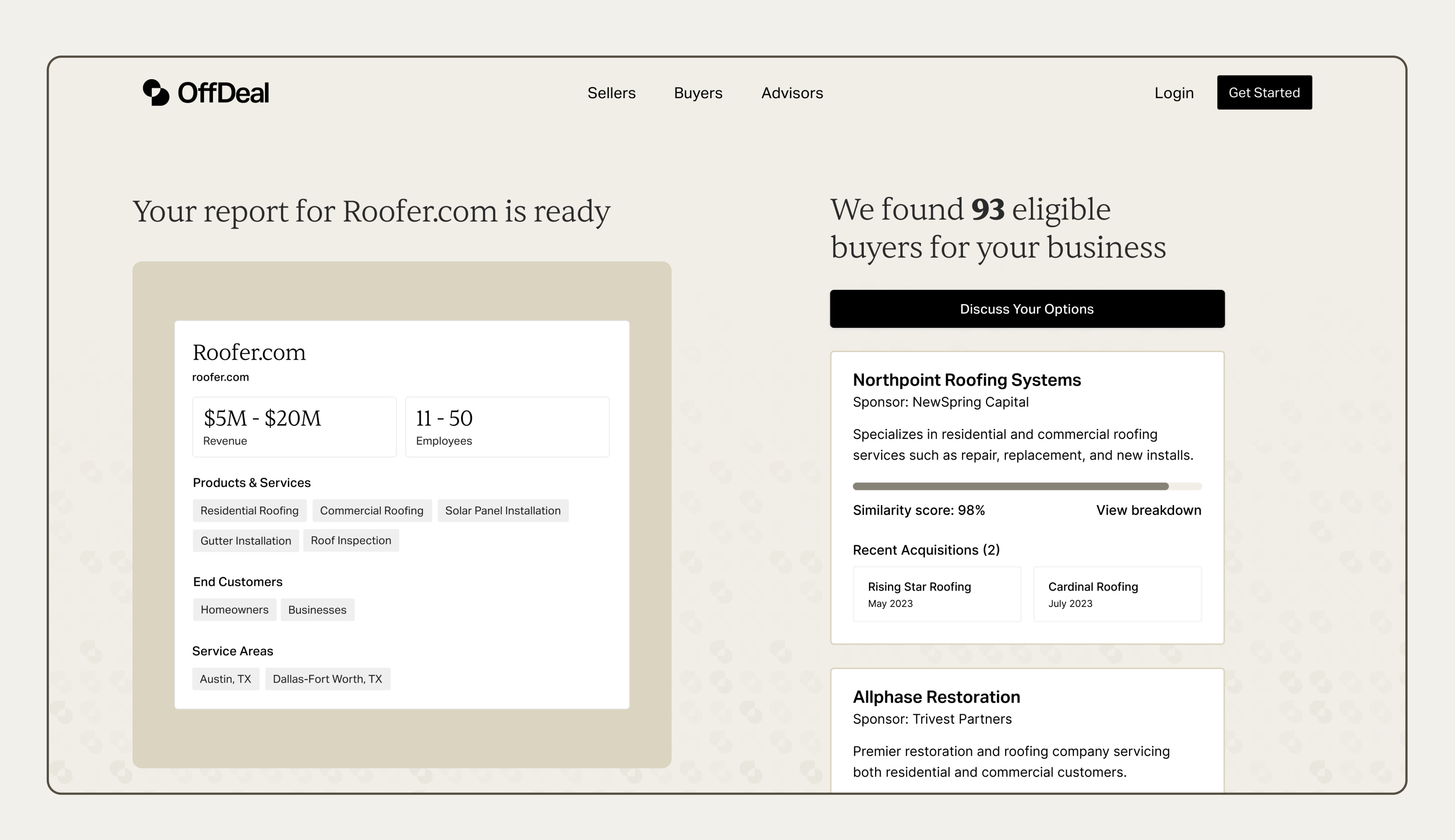Select the Rising Star Roofing acquisition card
1455x840 pixels.
[x=937, y=593]
